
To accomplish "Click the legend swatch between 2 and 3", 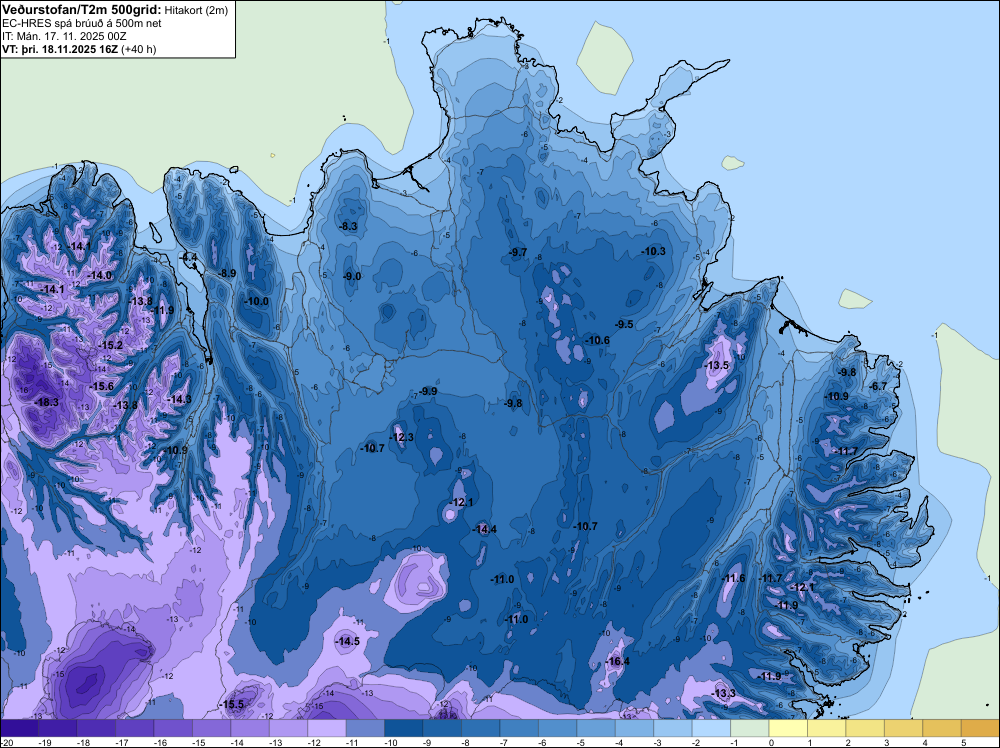I will click(x=865, y=728).
